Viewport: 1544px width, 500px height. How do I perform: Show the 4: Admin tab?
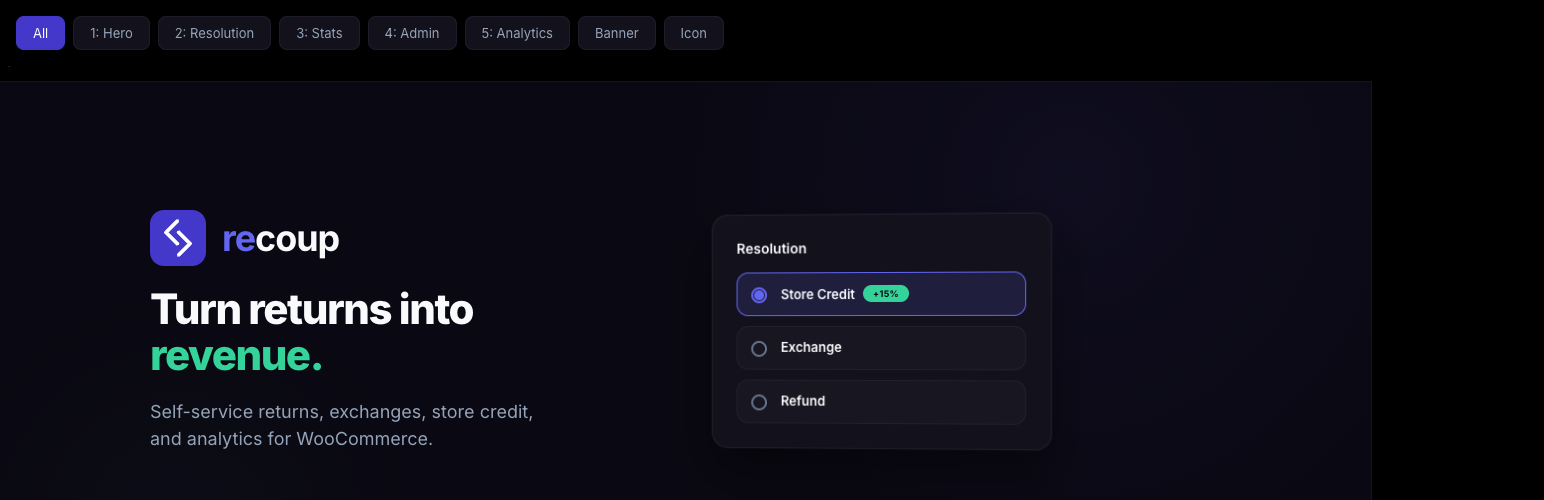412,33
